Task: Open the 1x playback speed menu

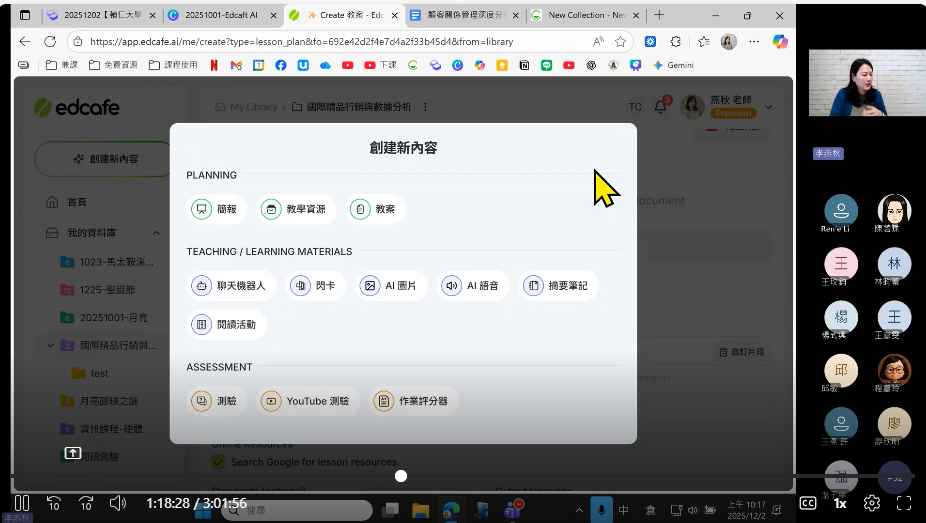Action: [x=840, y=504]
